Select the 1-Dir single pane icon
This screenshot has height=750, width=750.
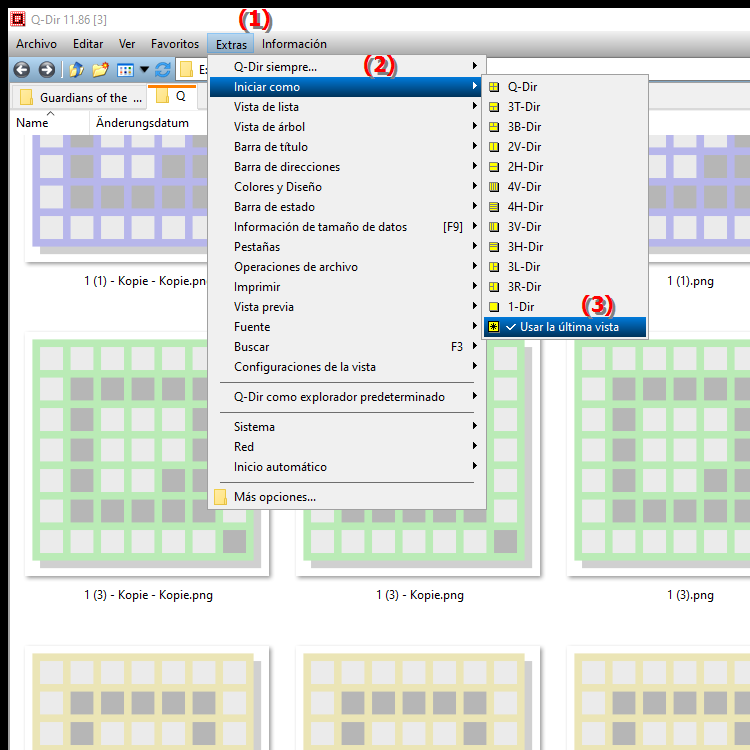(x=494, y=307)
